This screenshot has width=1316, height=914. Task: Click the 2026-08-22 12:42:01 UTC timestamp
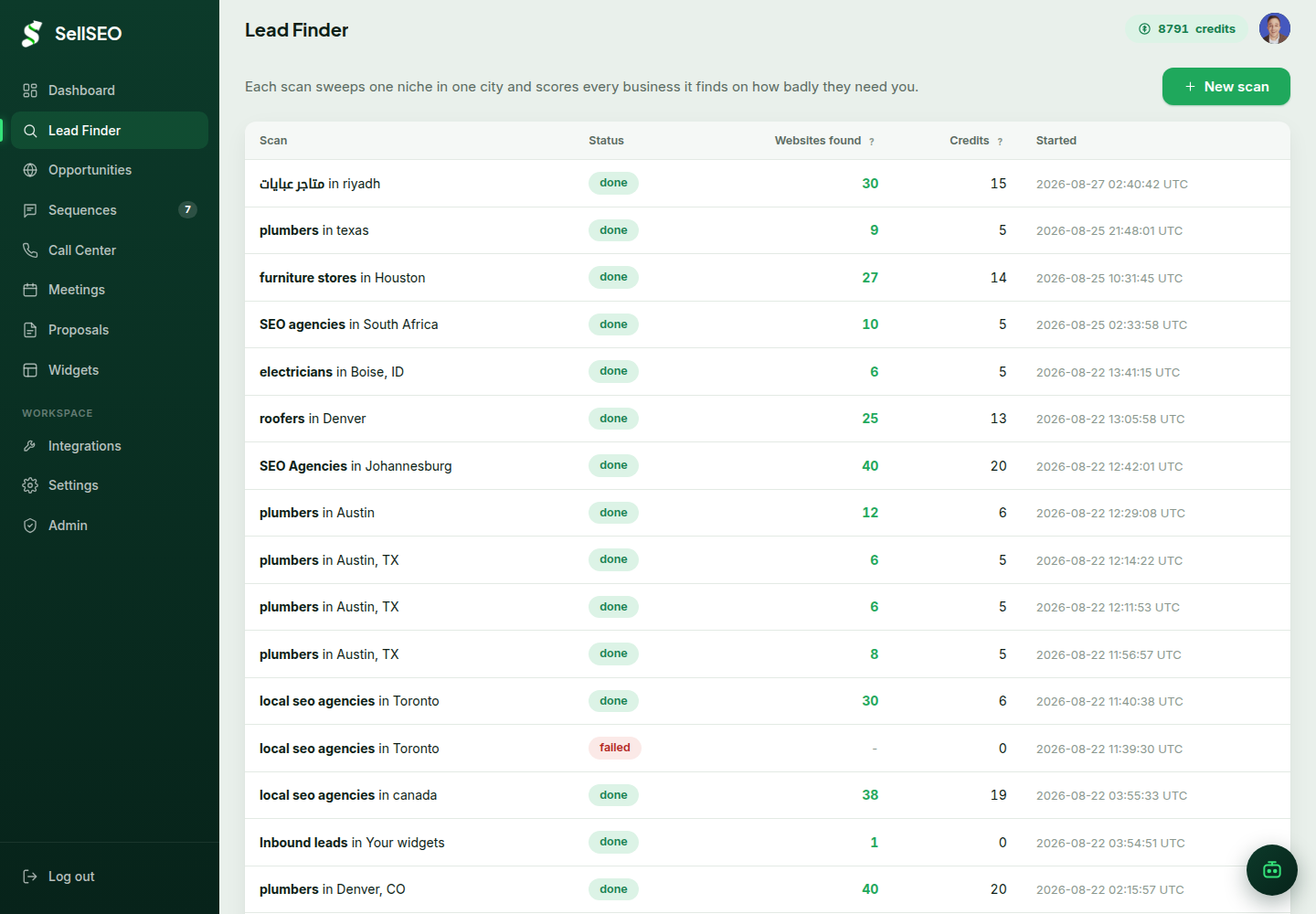1109,466
